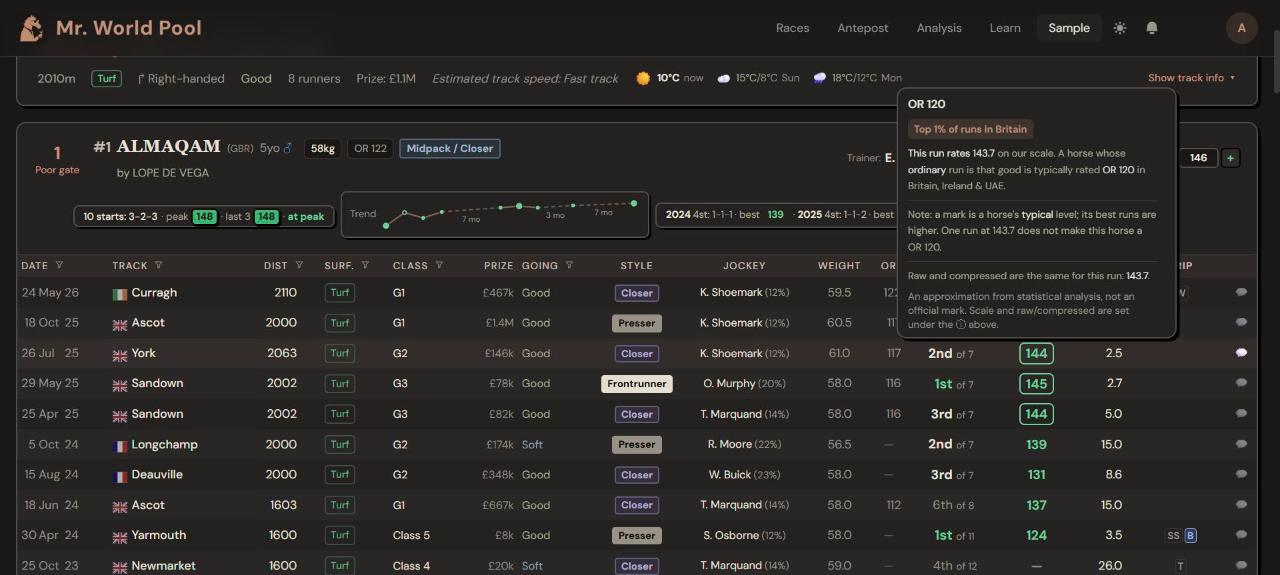Click the green 139 rating on Longchamp row

(1036, 445)
